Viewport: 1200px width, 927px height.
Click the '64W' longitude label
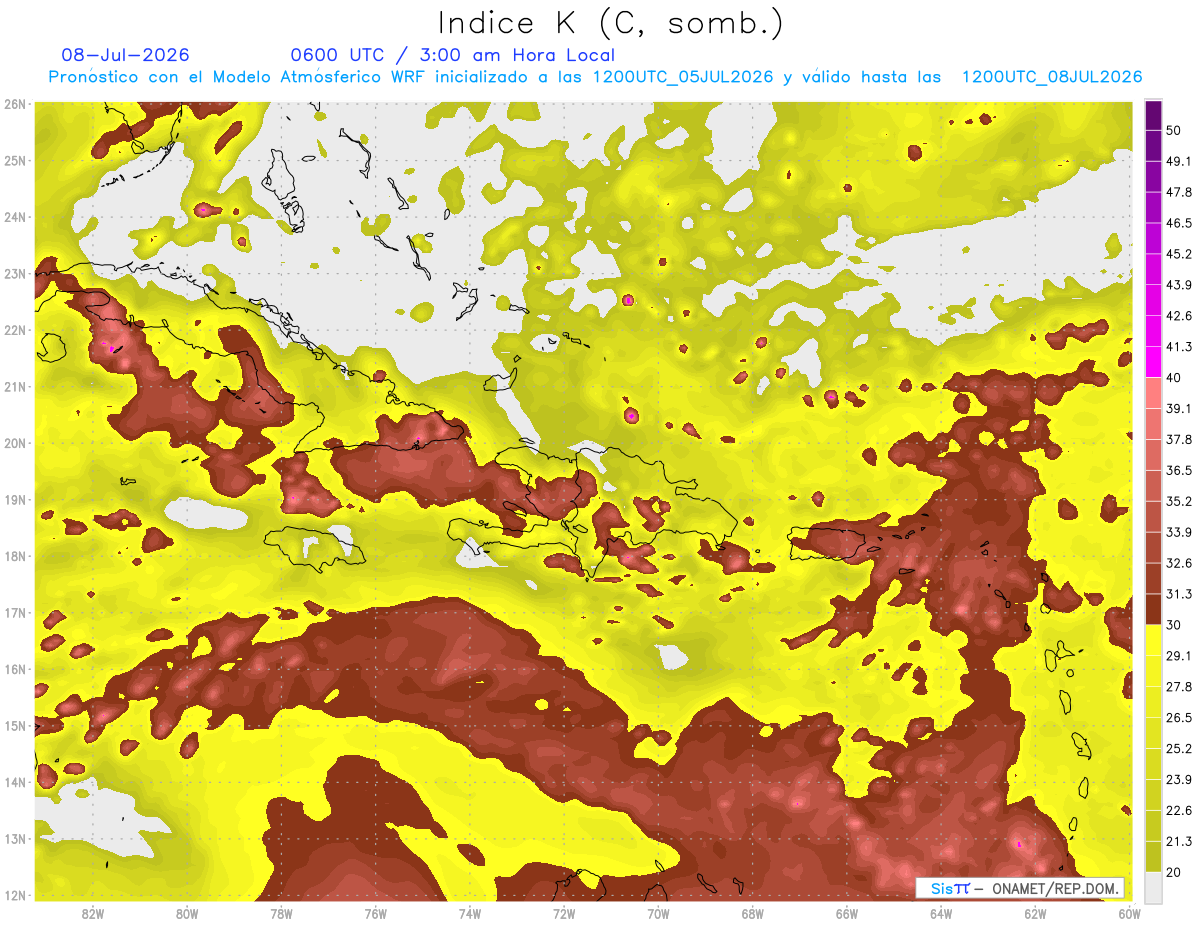click(x=941, y=913)
